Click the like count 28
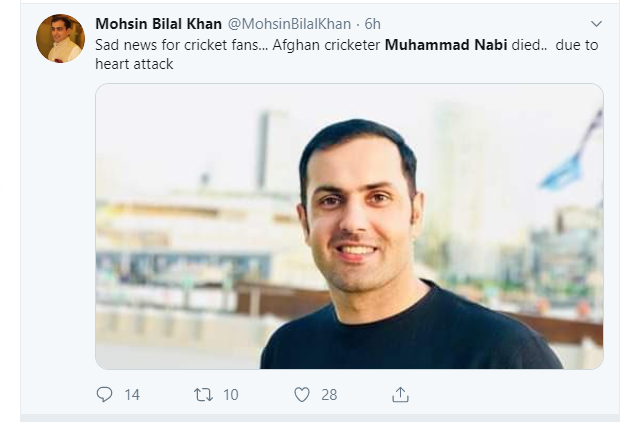626x422 pixels. pos(329,394)
